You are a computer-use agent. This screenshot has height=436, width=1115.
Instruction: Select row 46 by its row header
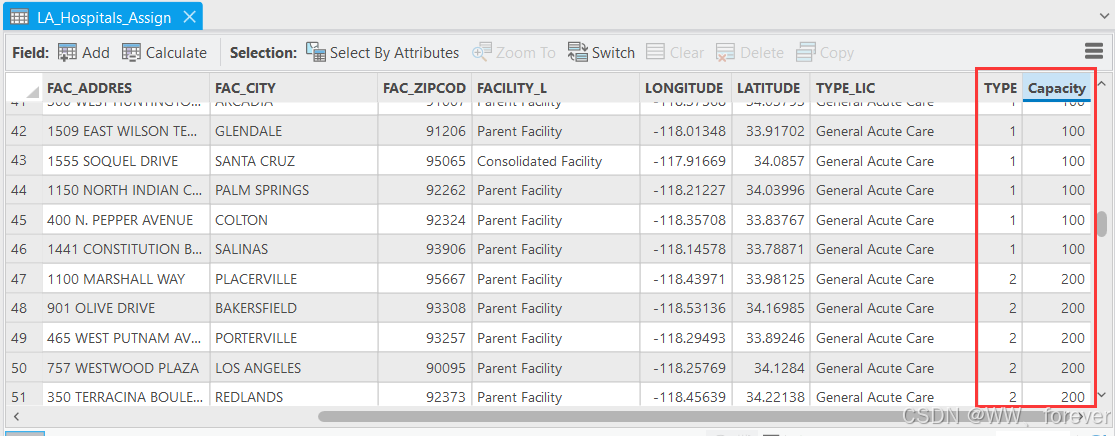click(x=23, y=250)
